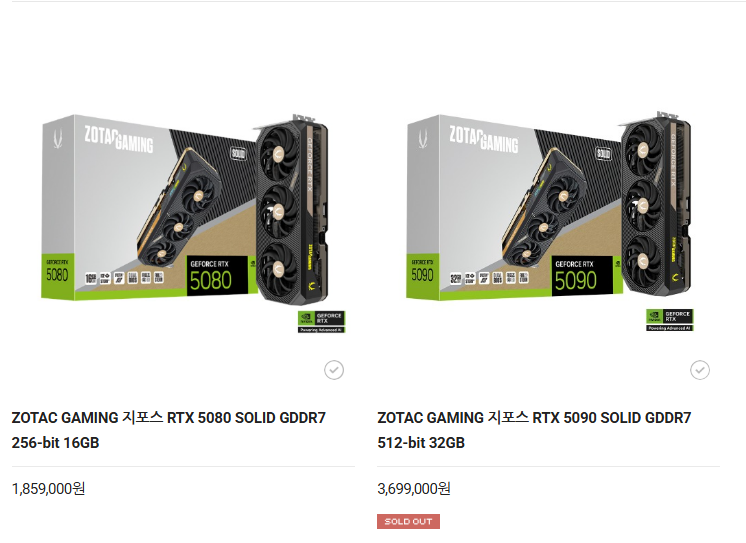This screenshot has height=543, width=746.
Task: Click the upright RTX 5090 graphics card
Action: point(656,205)
